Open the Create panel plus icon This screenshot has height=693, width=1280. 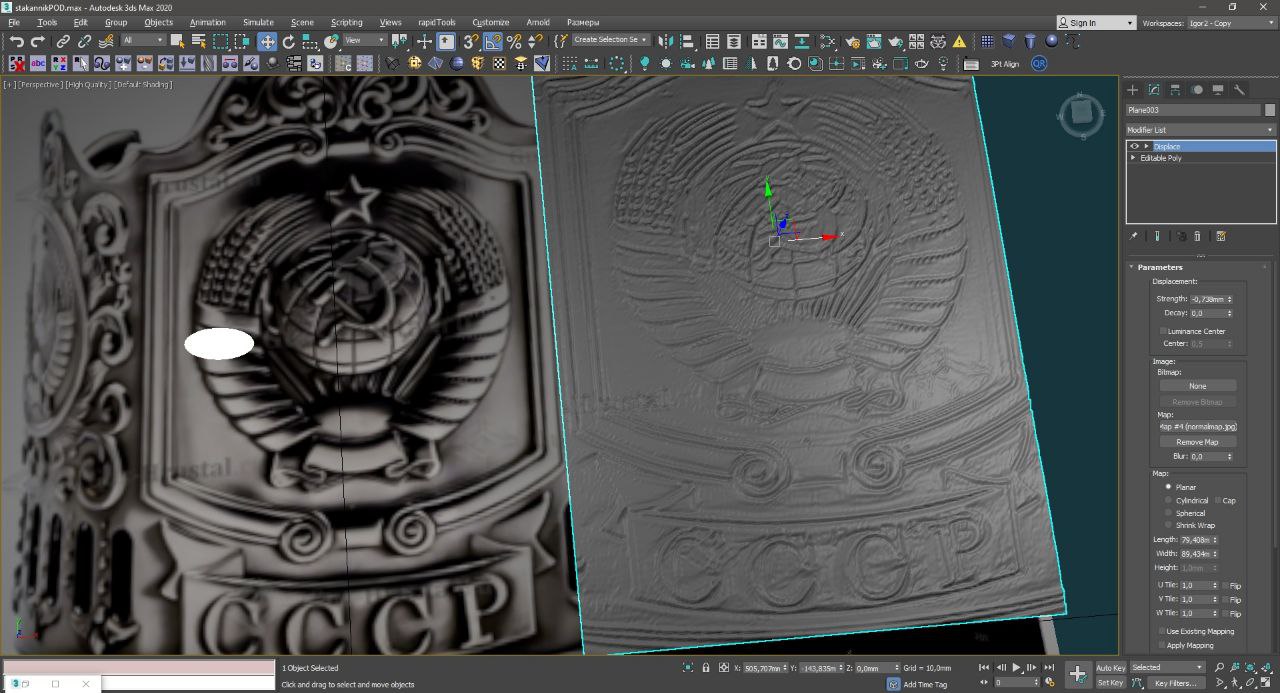(x=1133, y=90)
